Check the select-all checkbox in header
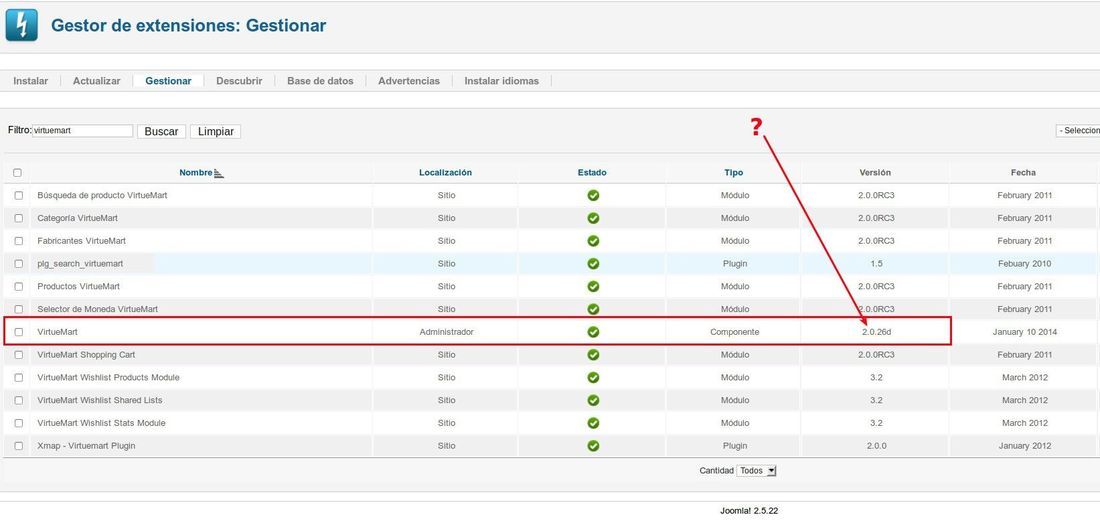Viewport: 1100px width, 521px height. coord(18,172)
